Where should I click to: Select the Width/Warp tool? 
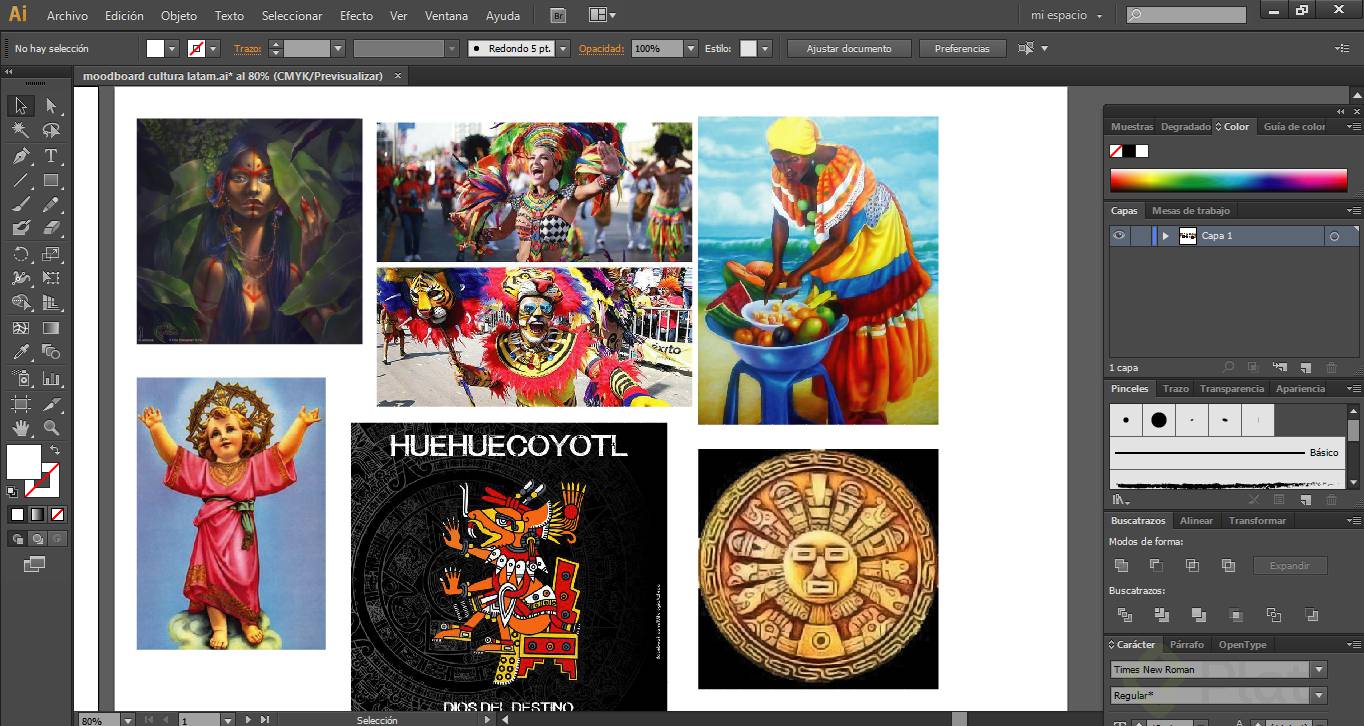click(20, 278)
